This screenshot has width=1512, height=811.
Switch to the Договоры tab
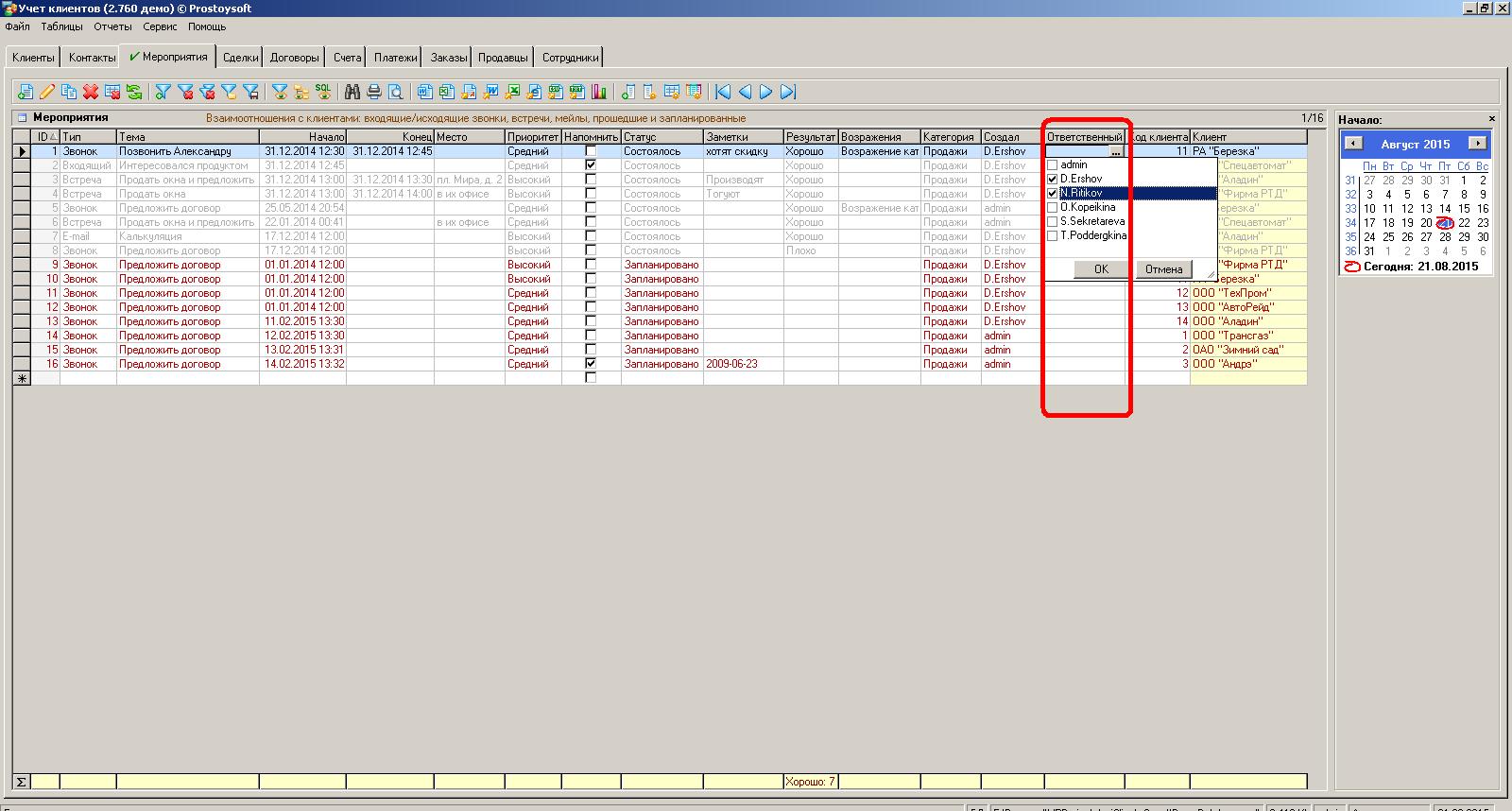click(294, 58)
